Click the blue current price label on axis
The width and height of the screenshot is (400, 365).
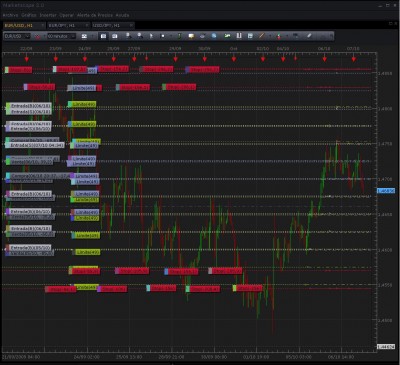pos(386,191)
